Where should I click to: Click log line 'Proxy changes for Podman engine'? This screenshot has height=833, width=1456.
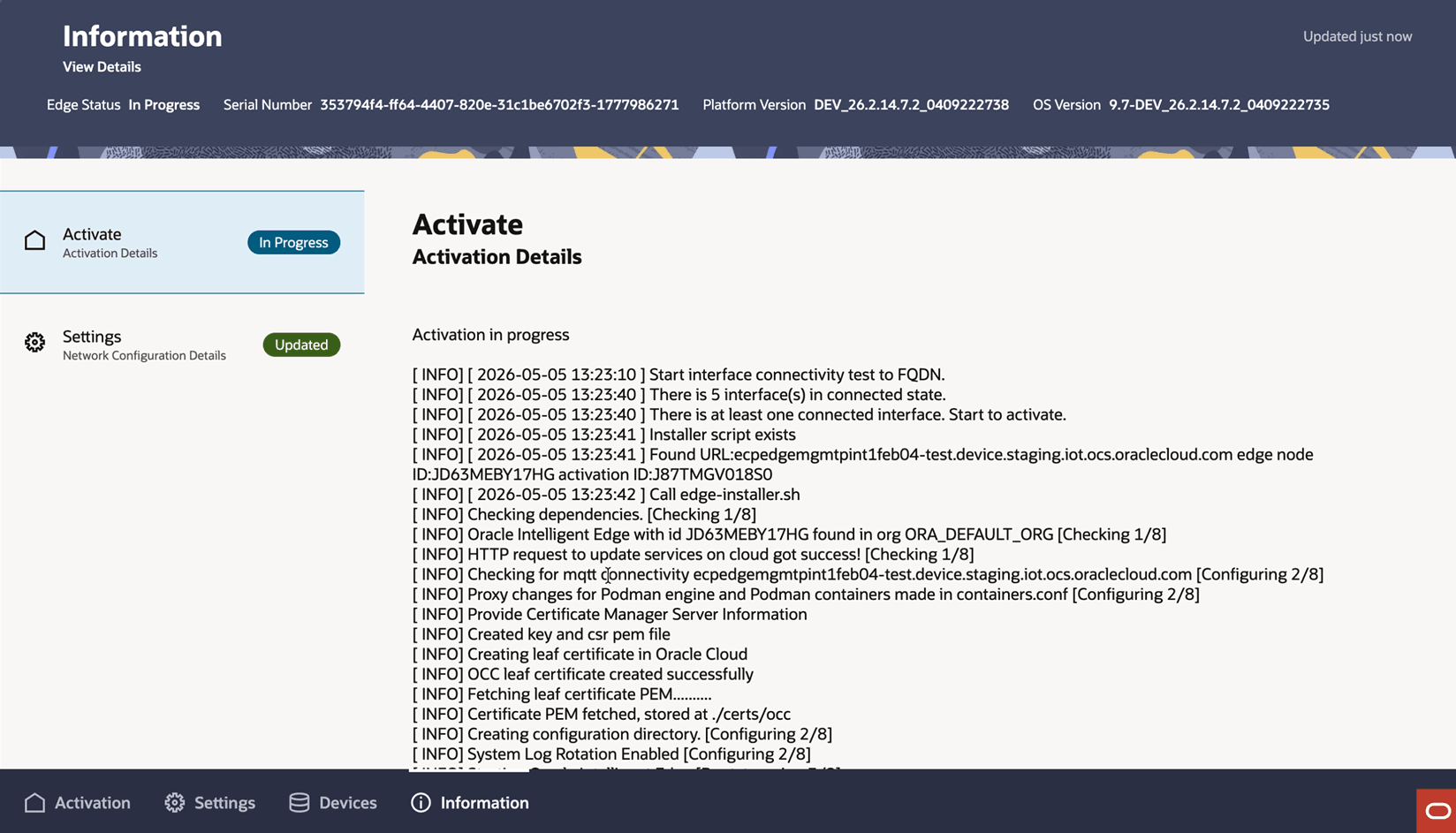(x=806, y=594)
